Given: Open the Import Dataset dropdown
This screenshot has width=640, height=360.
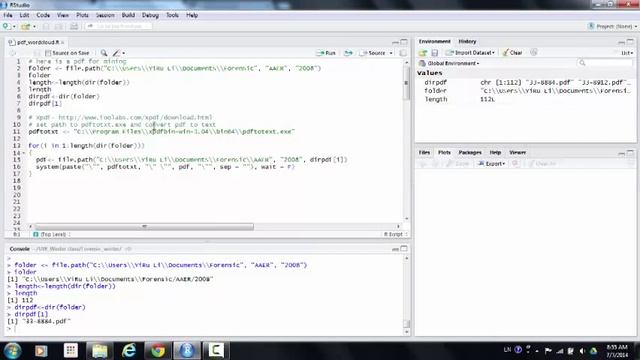Looking at the screenshot, I should [x=470, y=53].
